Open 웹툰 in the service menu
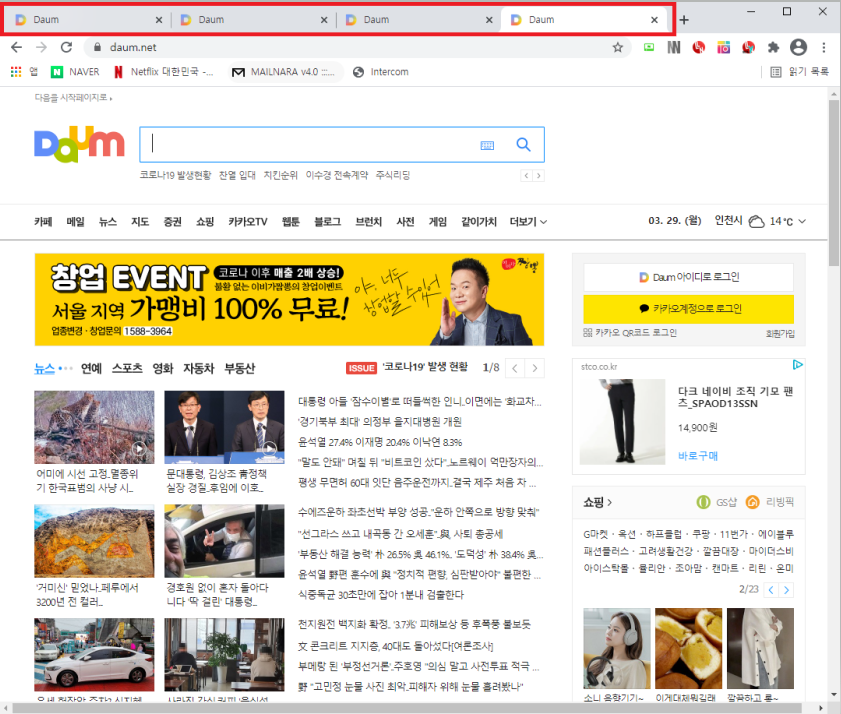 click(x=291, y=222)
